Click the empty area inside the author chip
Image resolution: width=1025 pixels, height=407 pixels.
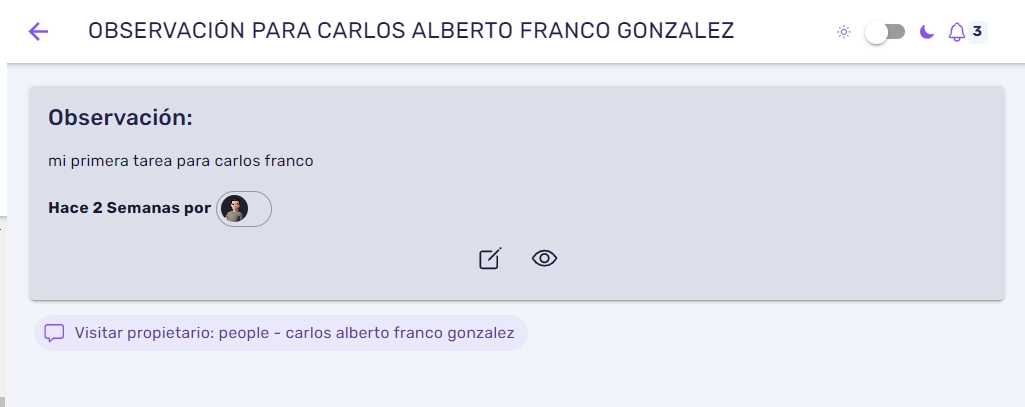tap(259, 209)
